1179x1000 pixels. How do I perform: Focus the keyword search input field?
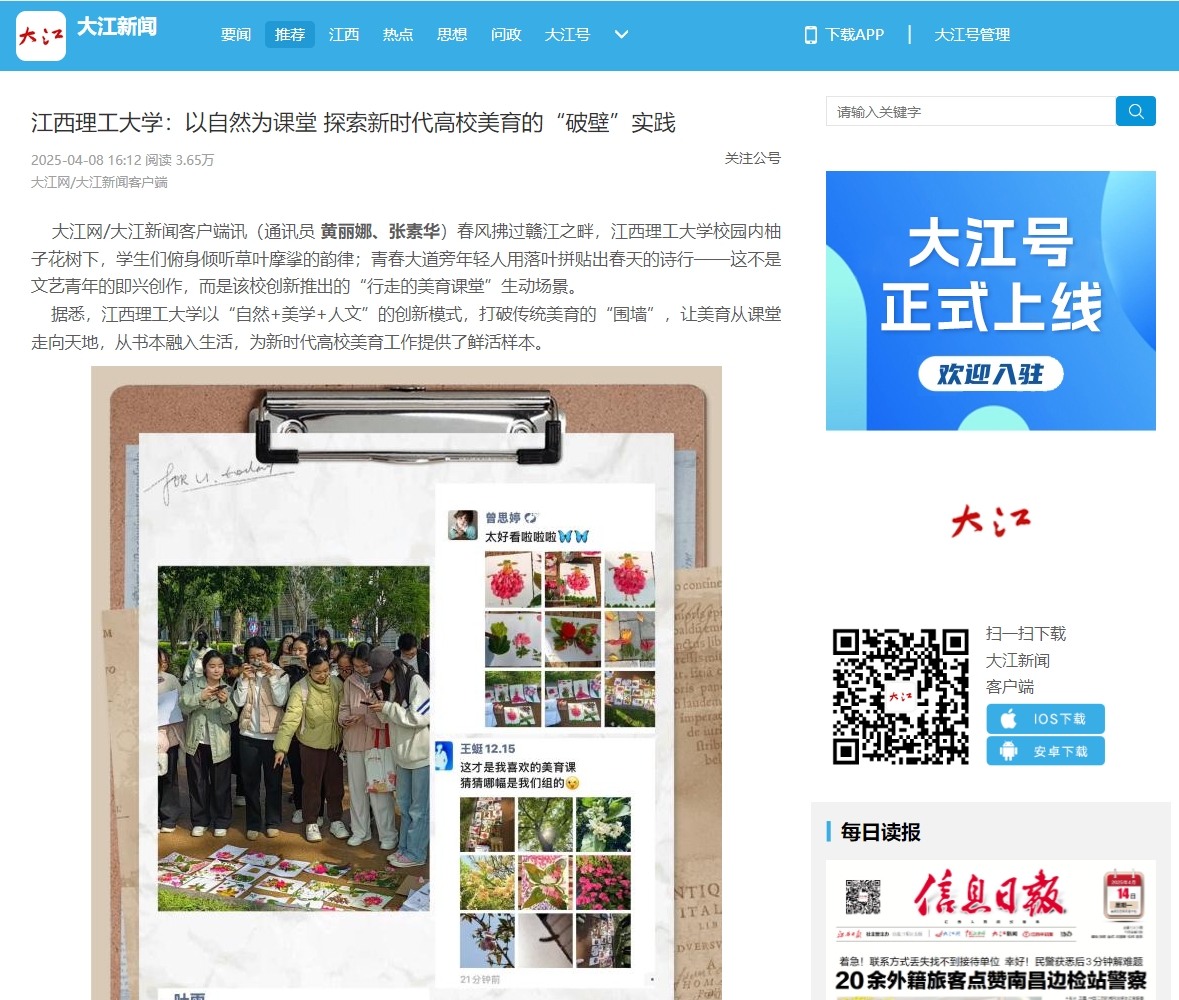(x=970, y=111)
